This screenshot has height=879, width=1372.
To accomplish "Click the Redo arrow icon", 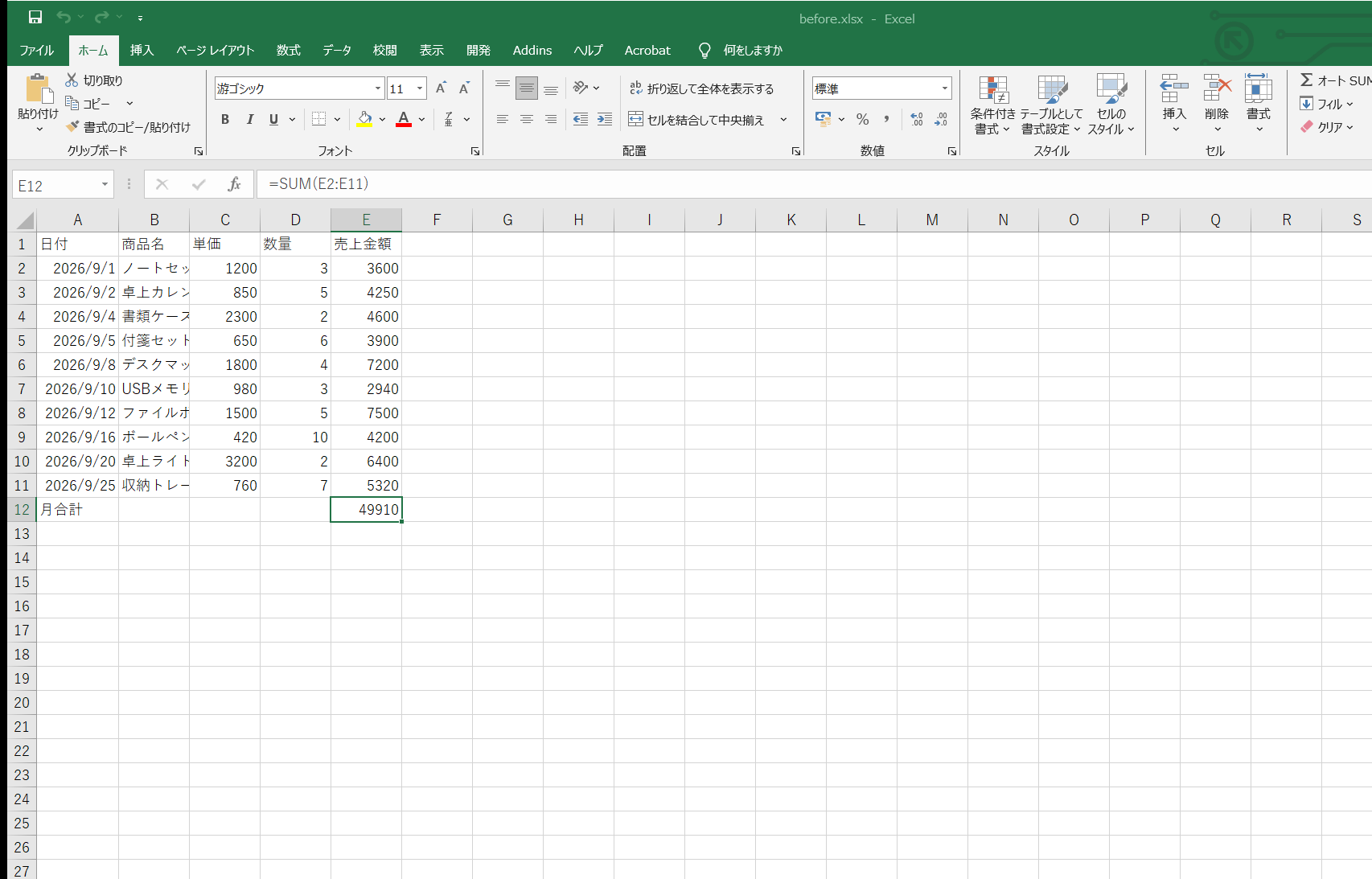I will pos(101,17).
